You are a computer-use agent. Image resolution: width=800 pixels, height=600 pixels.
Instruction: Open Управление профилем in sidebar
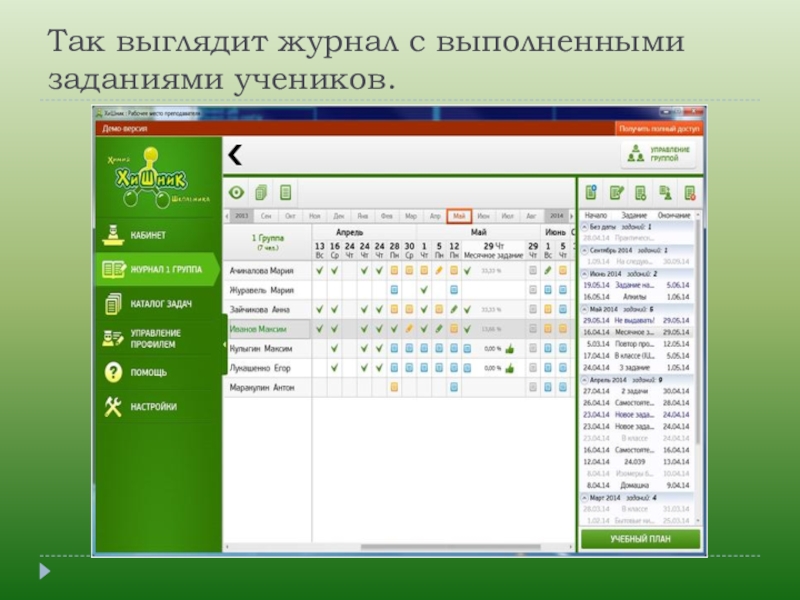tap(158, 338)
